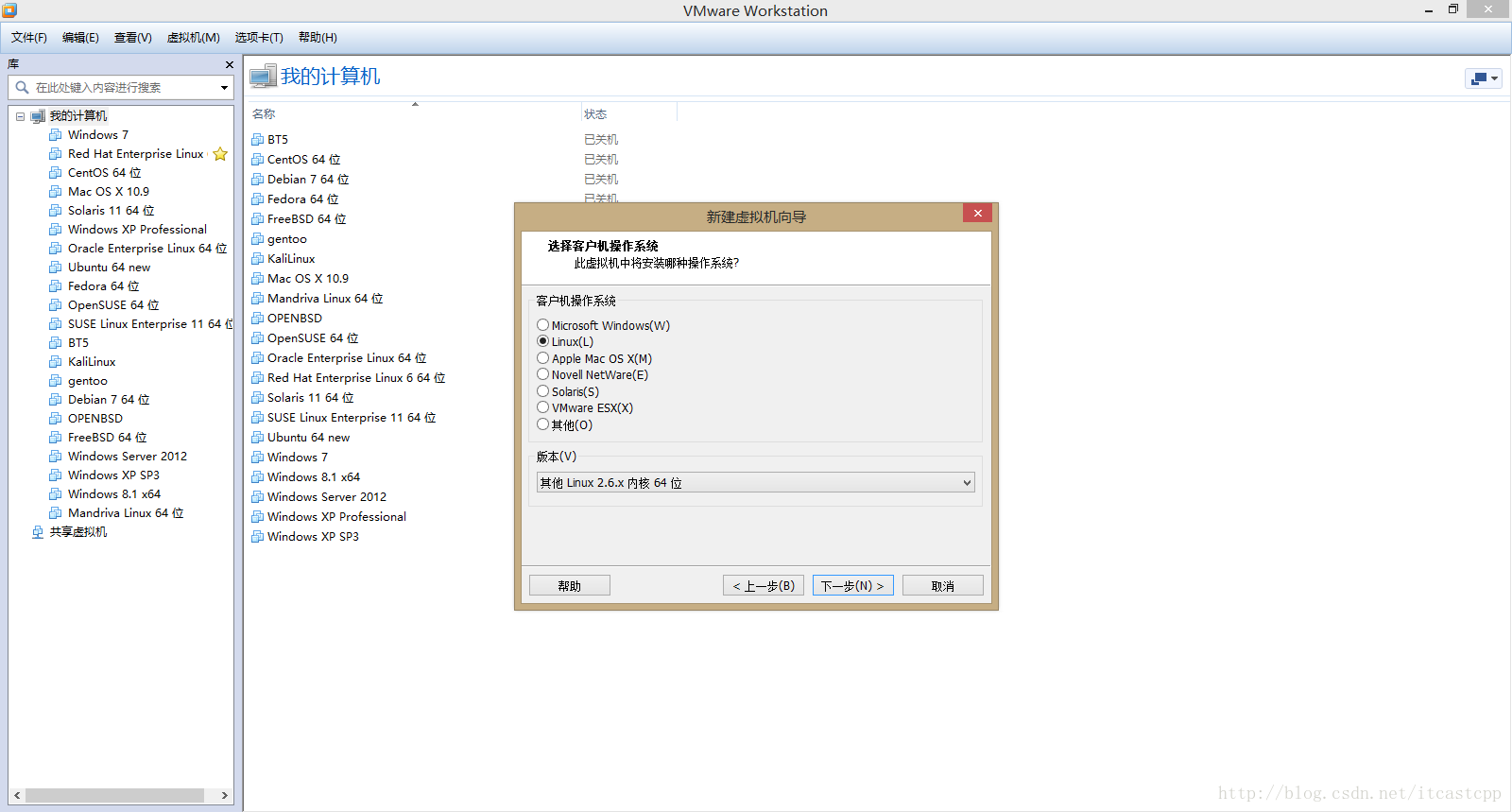Select Windows XP Professional in library tree
This screenshot has height=812, width=1512.
(x=137, y=230)
